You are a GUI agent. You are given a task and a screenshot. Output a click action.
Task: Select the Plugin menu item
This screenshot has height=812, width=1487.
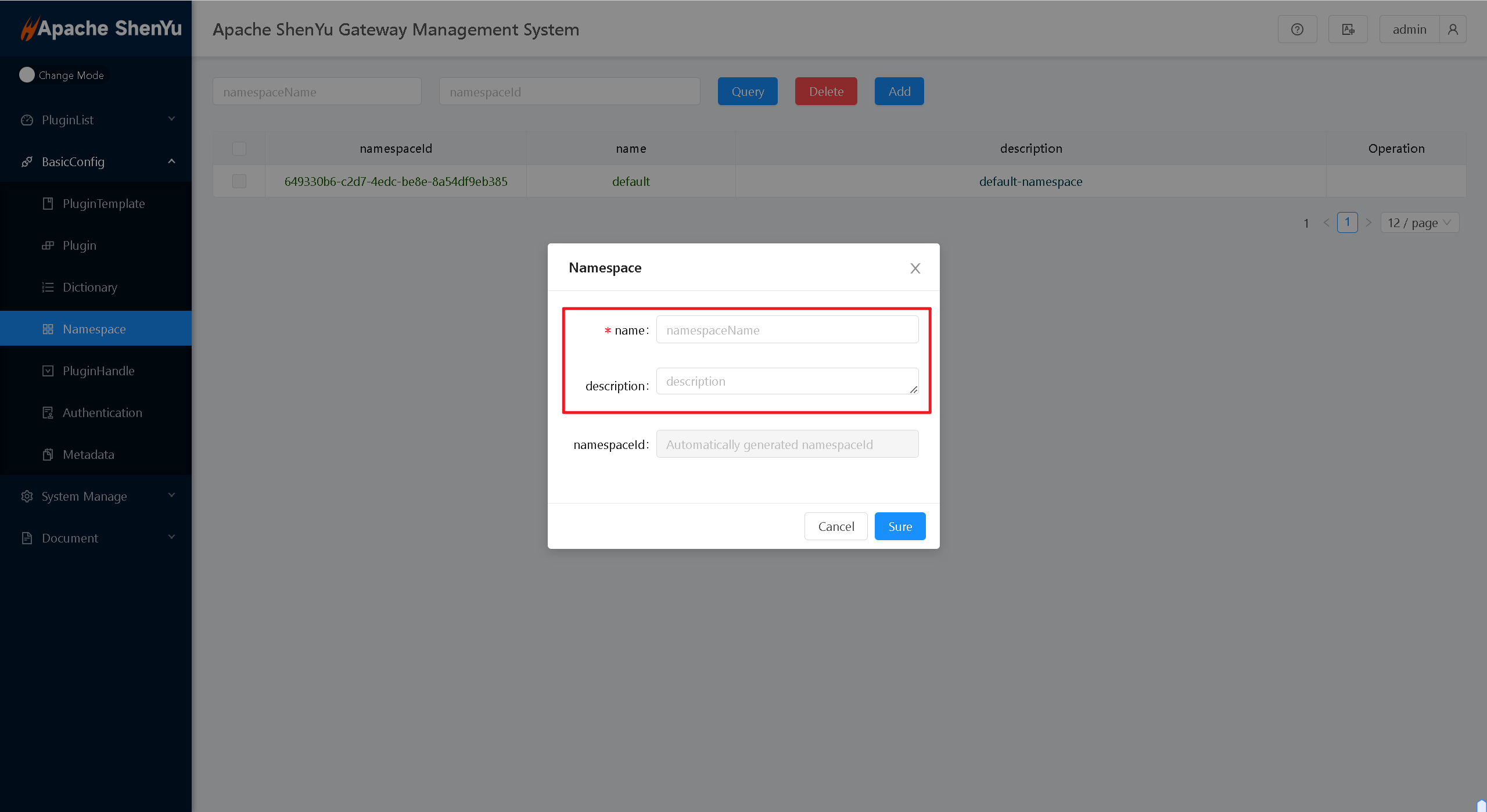[x=80, y=246]
